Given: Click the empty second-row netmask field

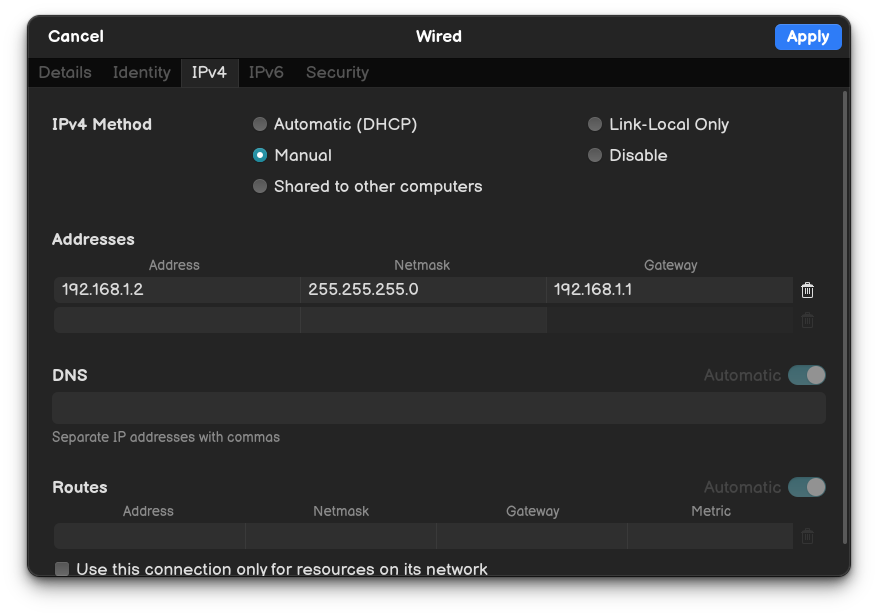Looking at the screenshot, I should 423,320.
